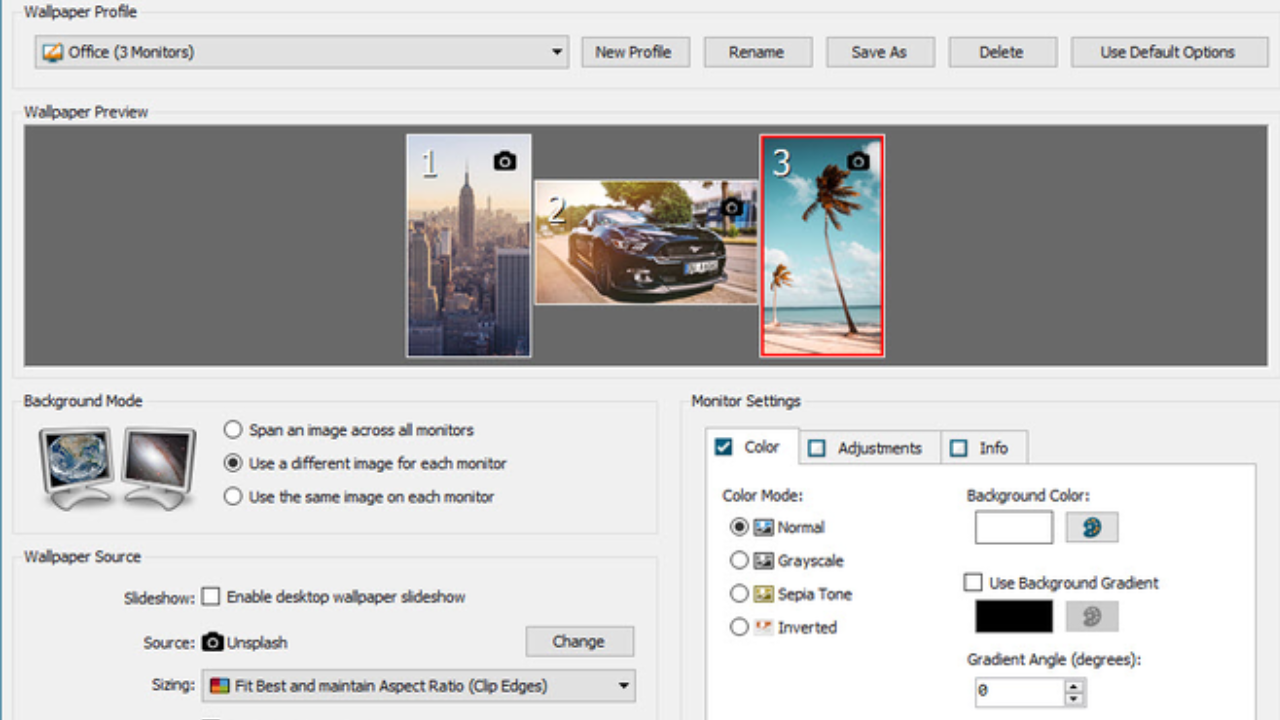Click the Change source button
The width and height of the screenshot is (1280, 720).
pyautogui.click(x=579, y=642)
